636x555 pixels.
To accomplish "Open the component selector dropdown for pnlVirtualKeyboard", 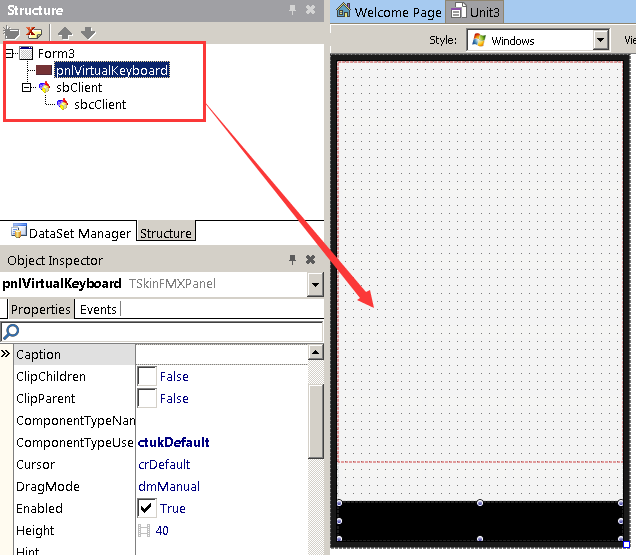I will [x=315, y=285].
